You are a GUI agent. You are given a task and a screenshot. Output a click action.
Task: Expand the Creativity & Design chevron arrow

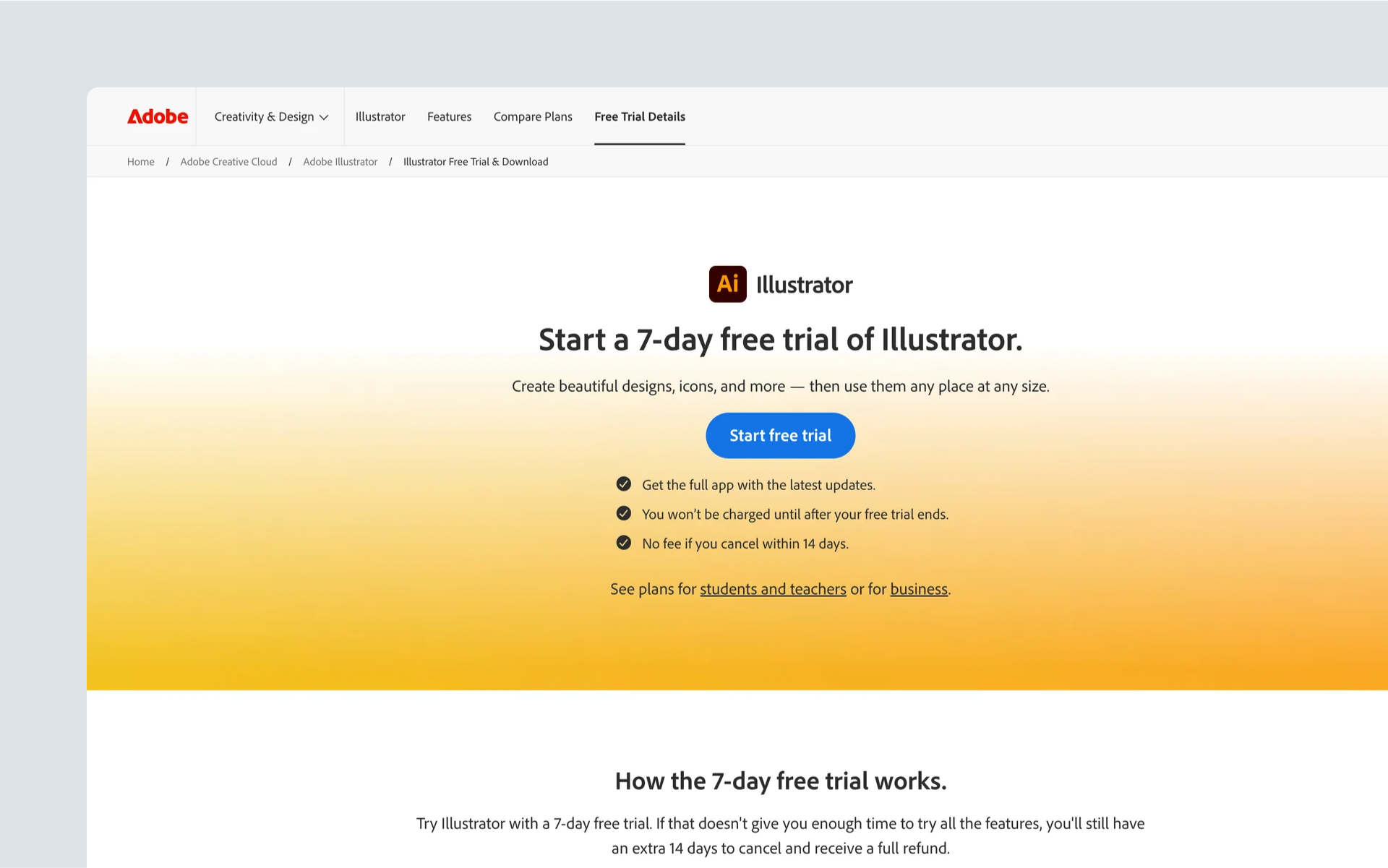[x=324, y=116]
